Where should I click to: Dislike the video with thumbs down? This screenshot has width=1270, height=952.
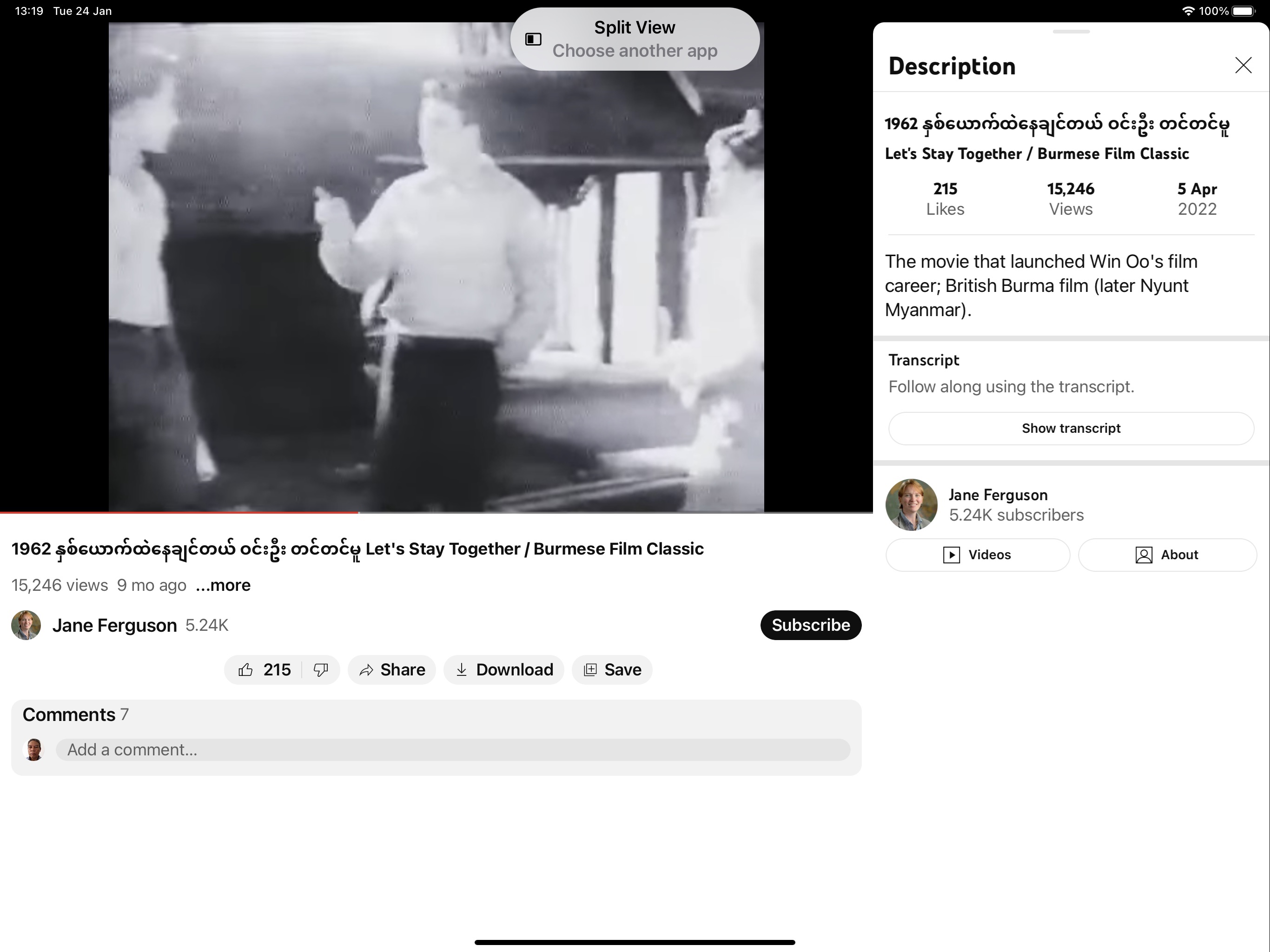(321, 669)
